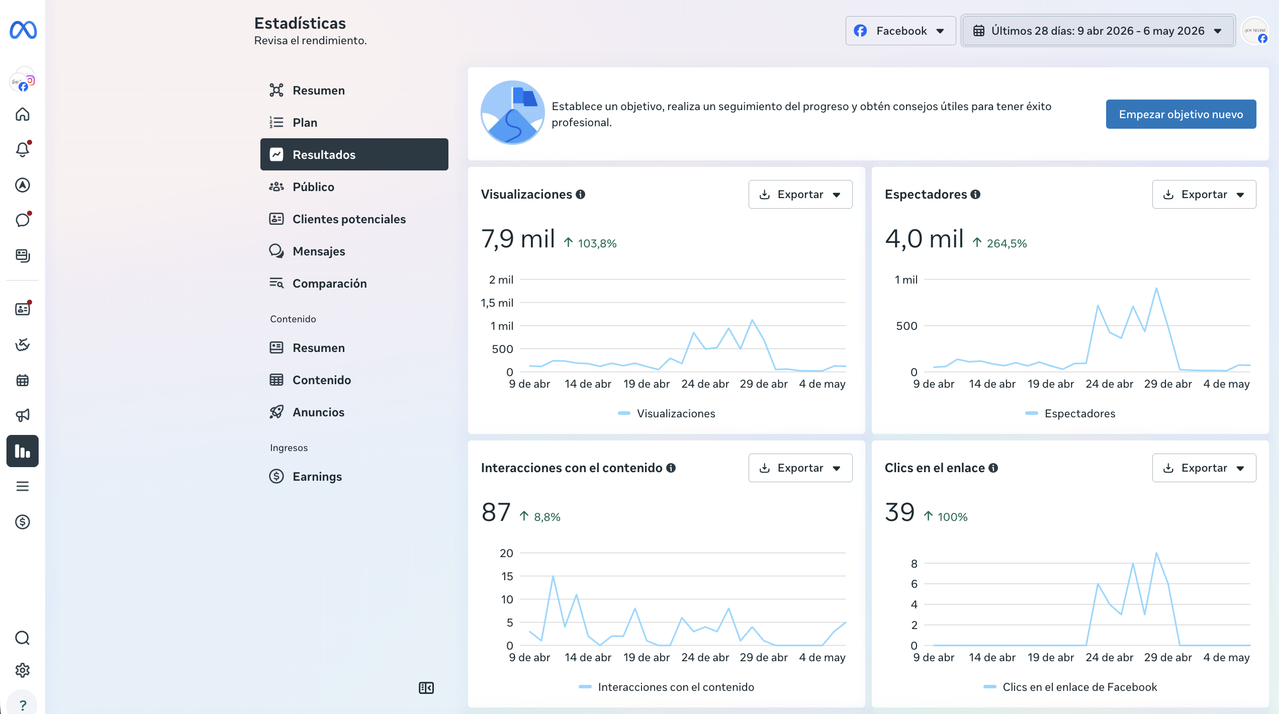Open Earnings under Ingresos
The width and height of the screenshot is (1279, 714).
click(354, 477)
